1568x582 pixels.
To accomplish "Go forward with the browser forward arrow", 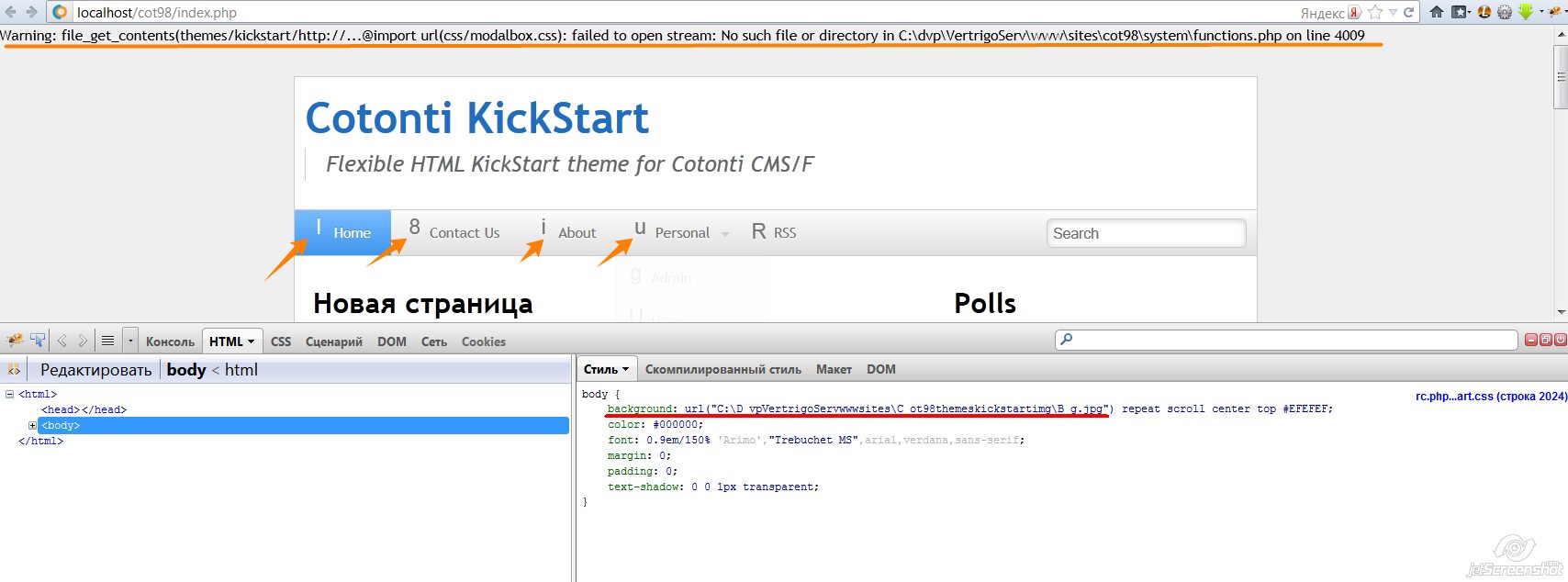I will click(x=31, y=12).
